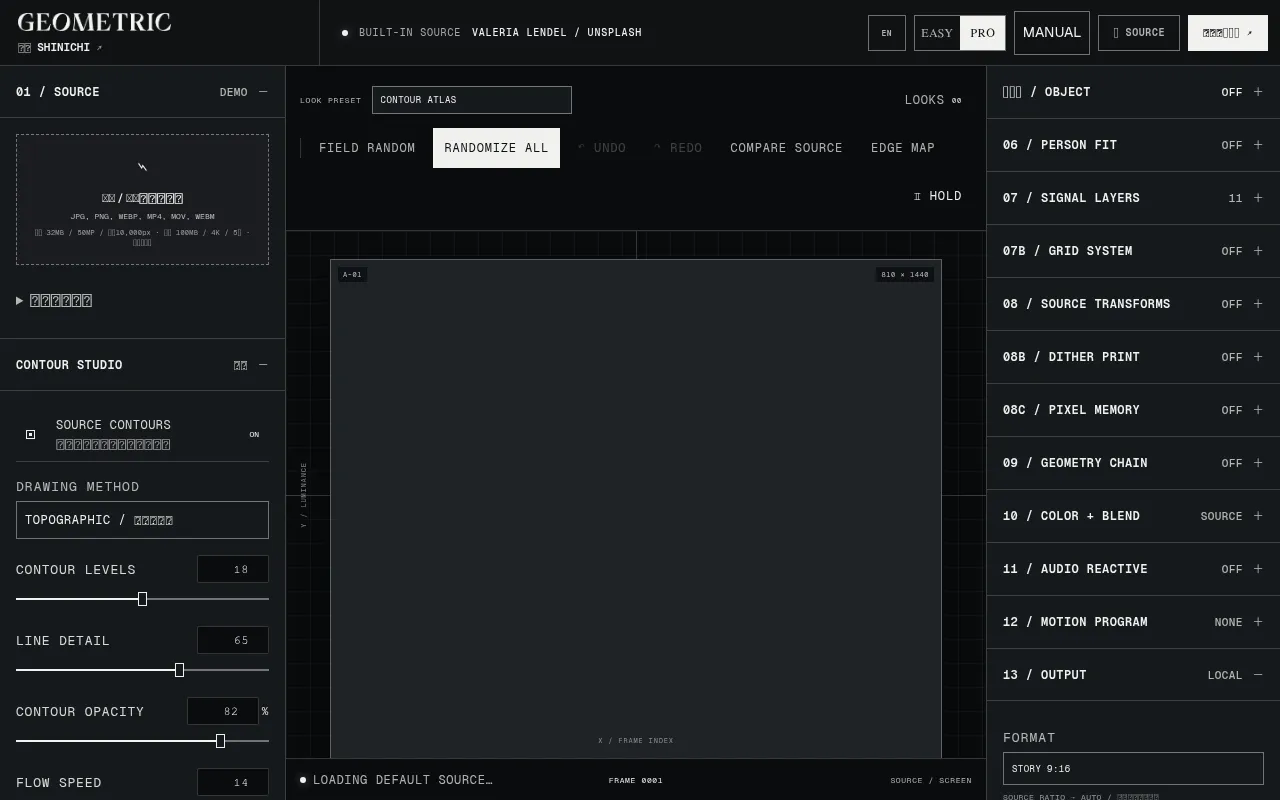Click the Line Detail slider handle
Image resolution: width=1280 pixels, height=800 pixels.
point(179,670)
